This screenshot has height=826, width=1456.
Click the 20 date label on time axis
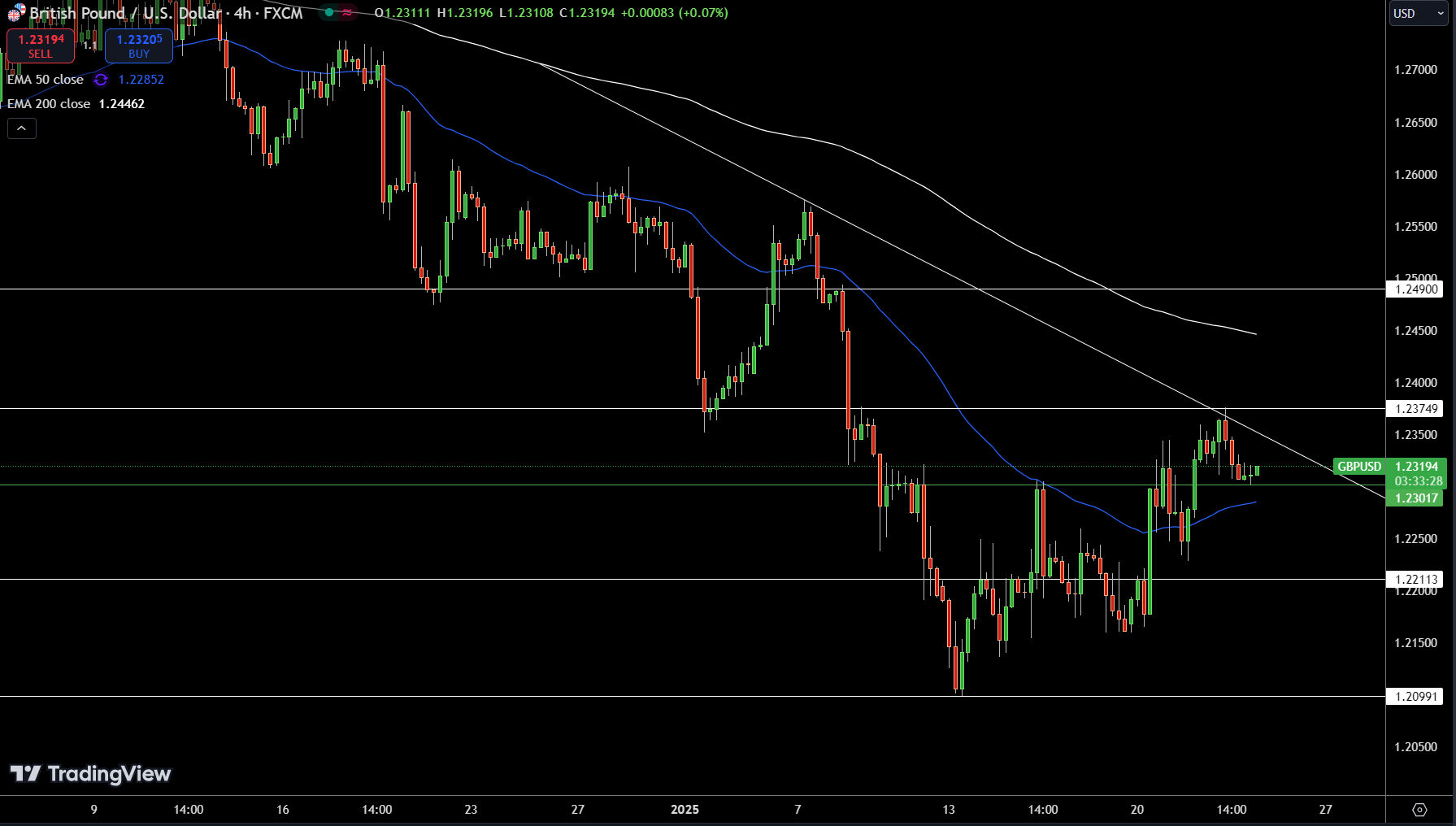[x=1137, y=810]
